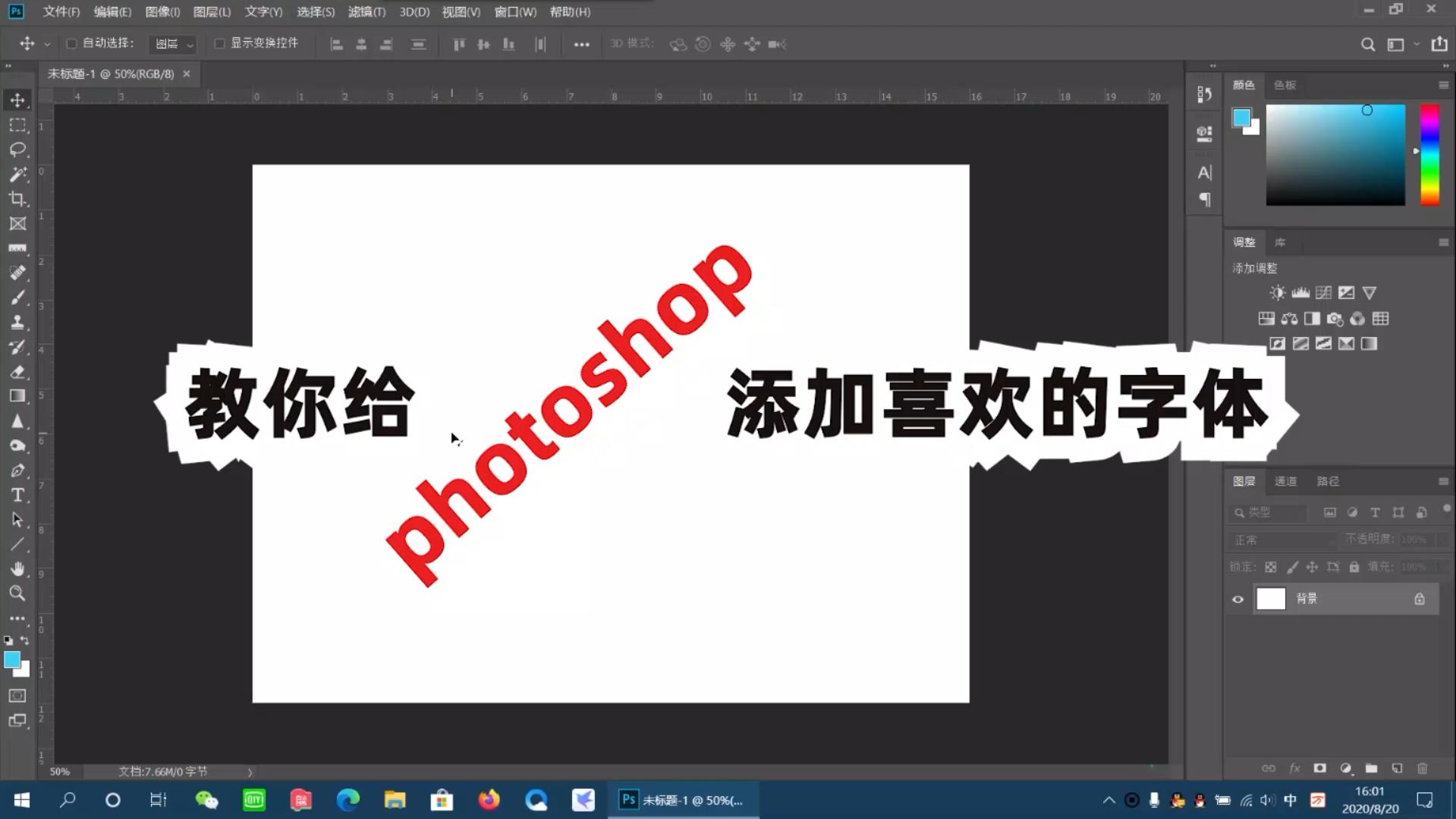Hide the 背景 layer with its eye toggle
Viewport: 1456px width, 819px height.
1237,599
